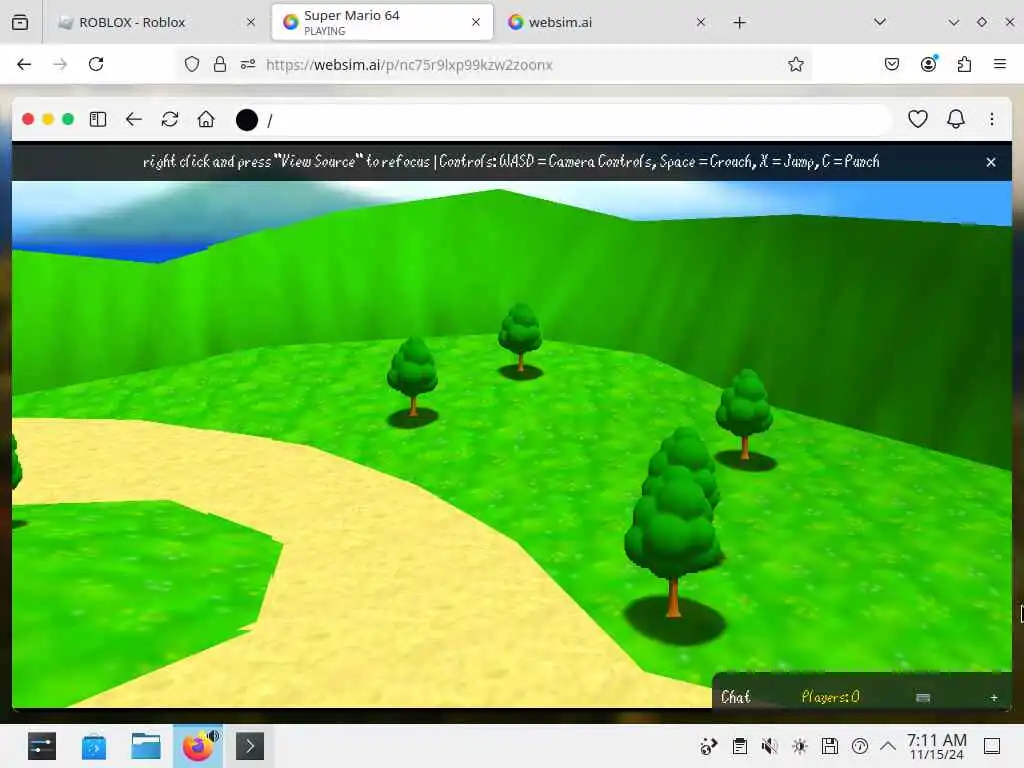This screenshot has height=768, width=1024.
Task: Select the Super Mario 64 tab
Action: (382, 22)
